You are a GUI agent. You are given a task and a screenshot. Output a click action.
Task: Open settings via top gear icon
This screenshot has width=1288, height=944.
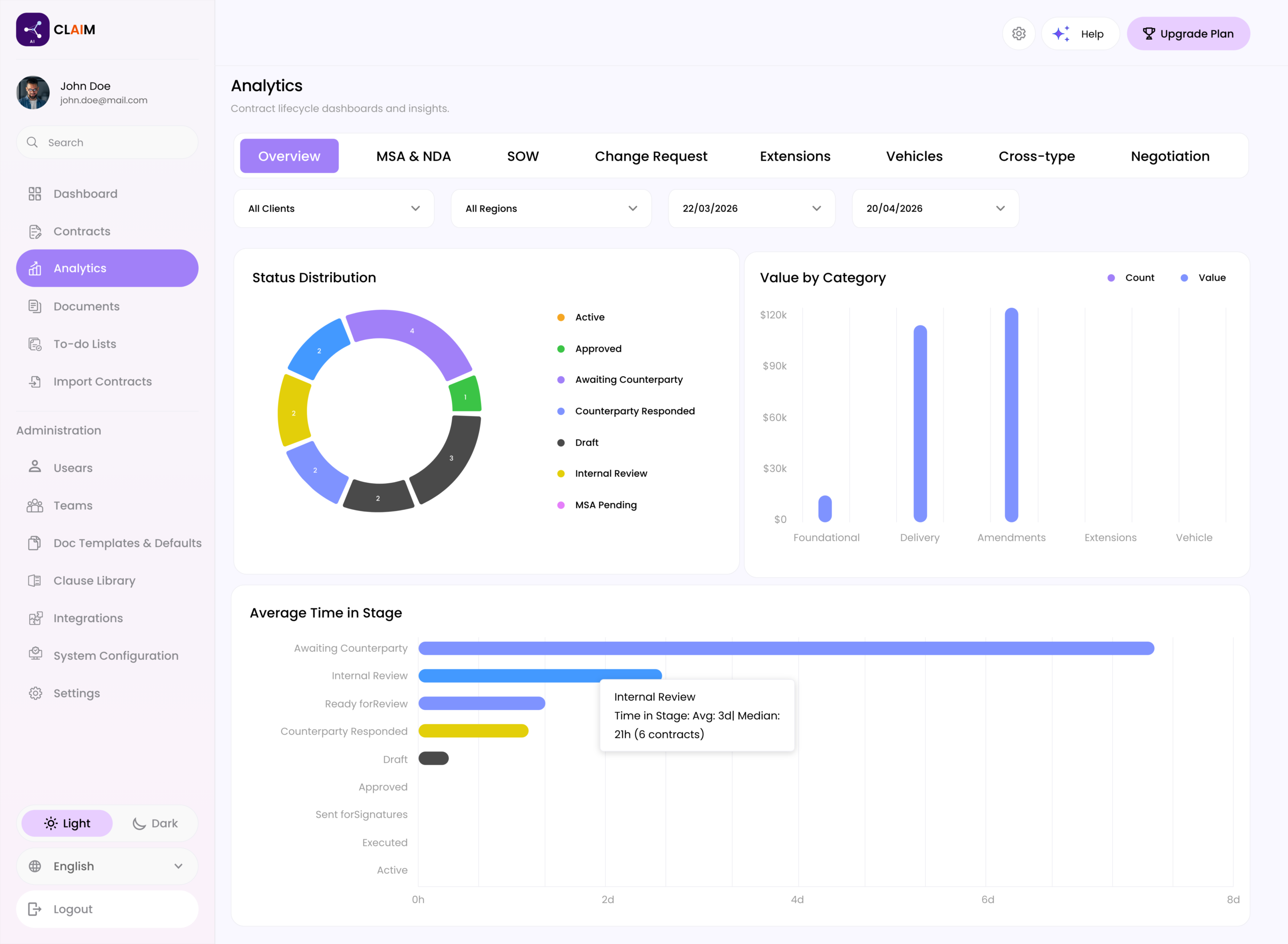tap(1019, 34)
